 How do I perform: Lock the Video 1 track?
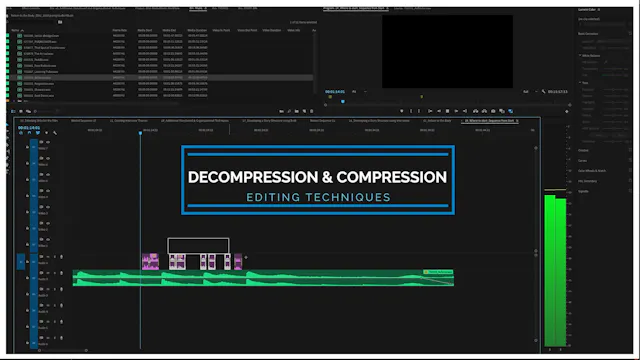(x=27, y=244)
